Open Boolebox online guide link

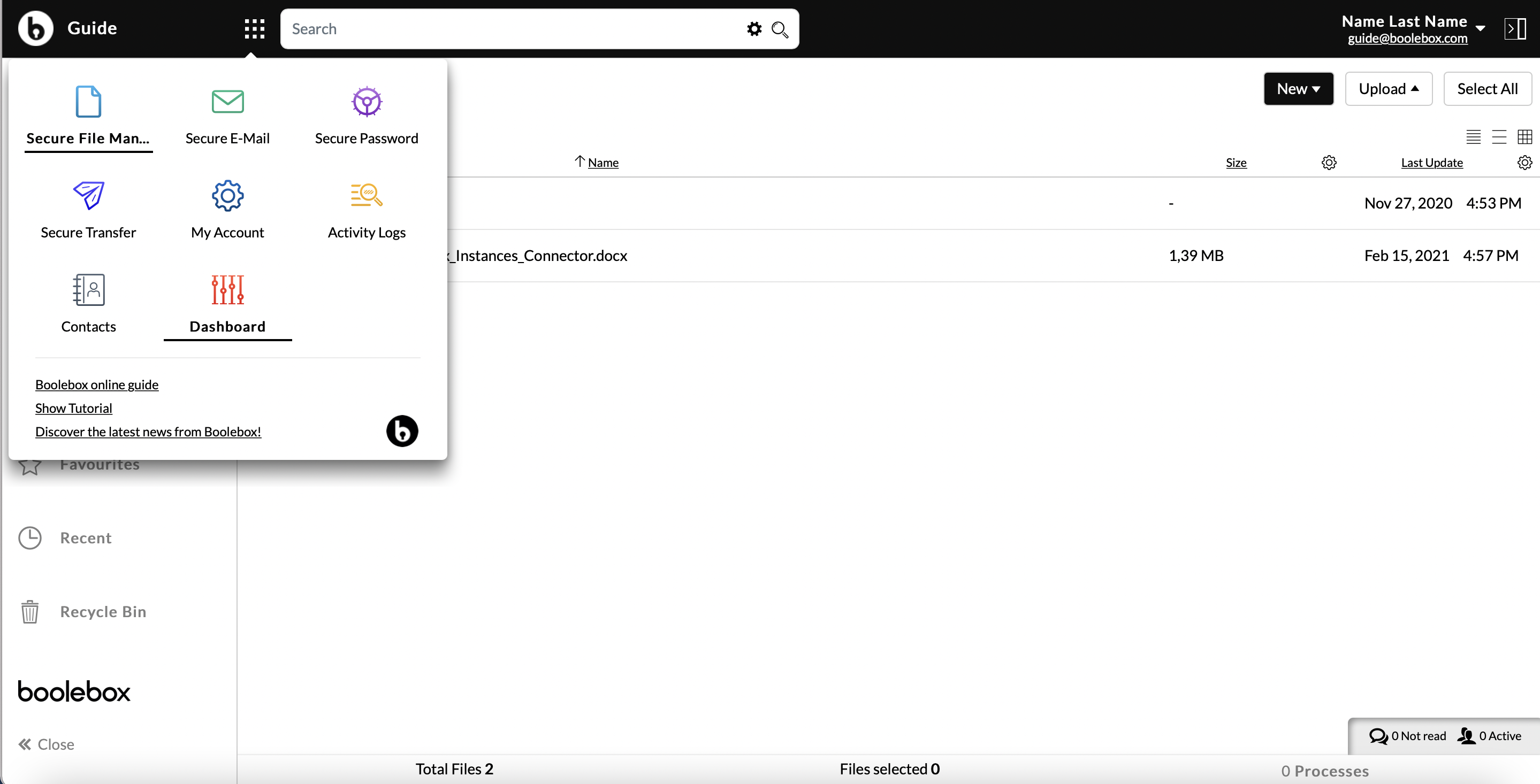97,384
